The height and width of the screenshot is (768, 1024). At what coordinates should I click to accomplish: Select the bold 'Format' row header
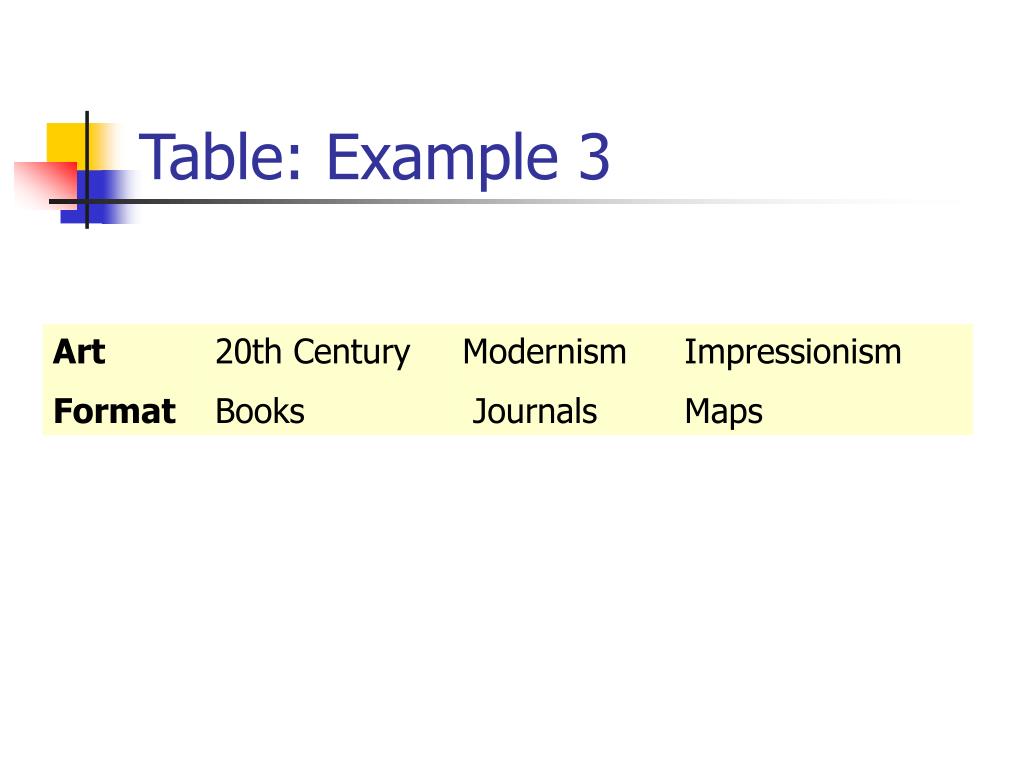pos(114,411)
